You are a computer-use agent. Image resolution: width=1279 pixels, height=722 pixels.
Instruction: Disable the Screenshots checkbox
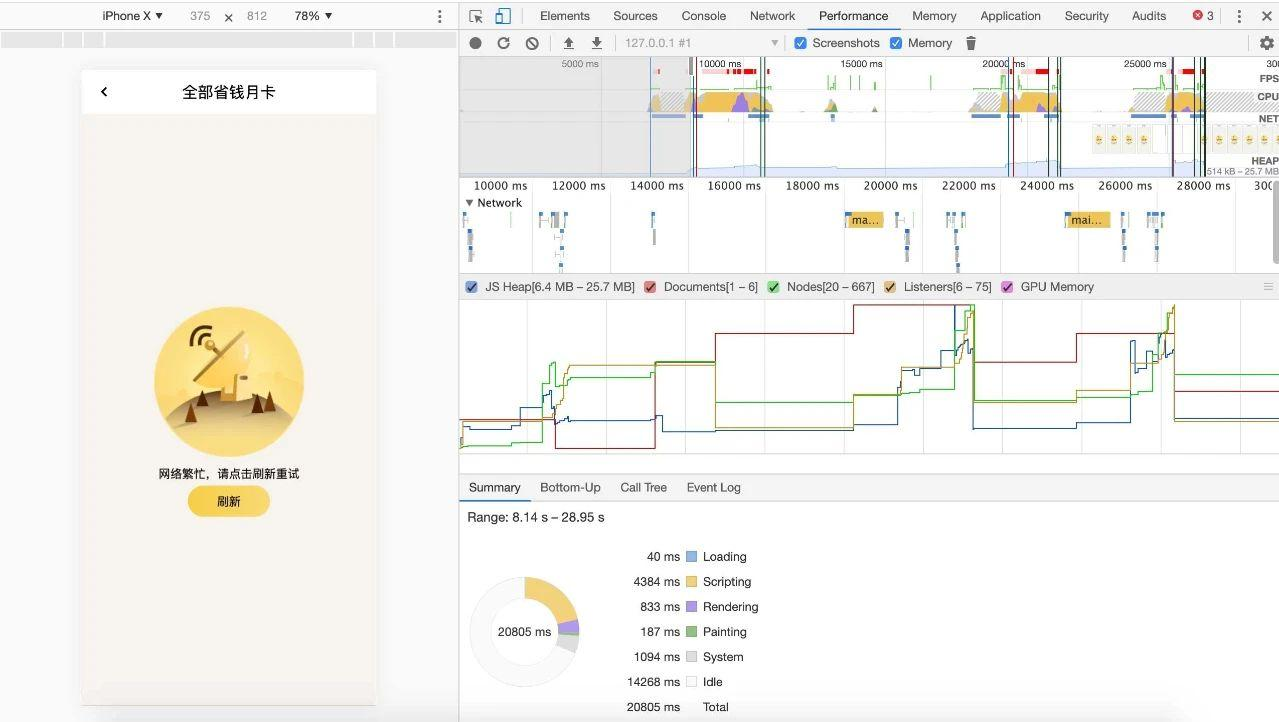(800, 43)
